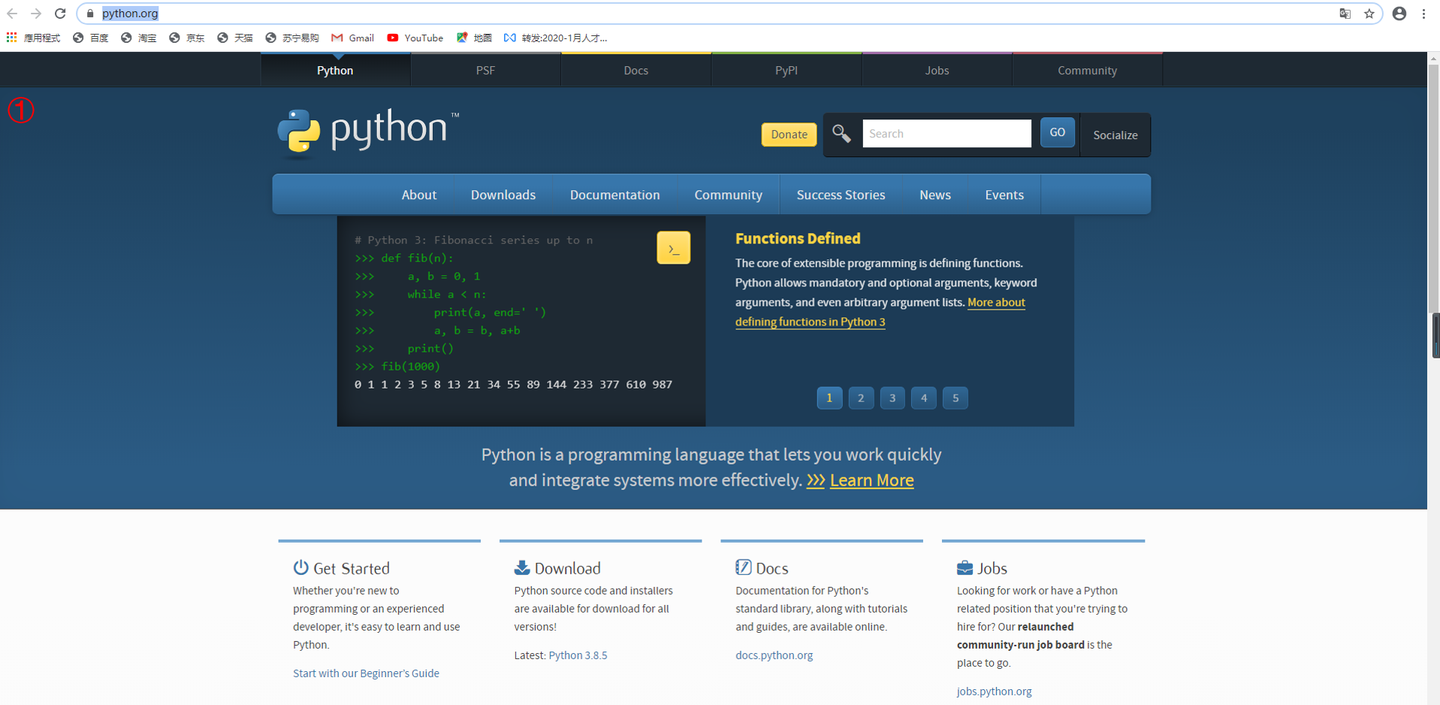Open the Gmail bookmark
Viewport: 1440px width, 705px height.
[x=352, y=38]
